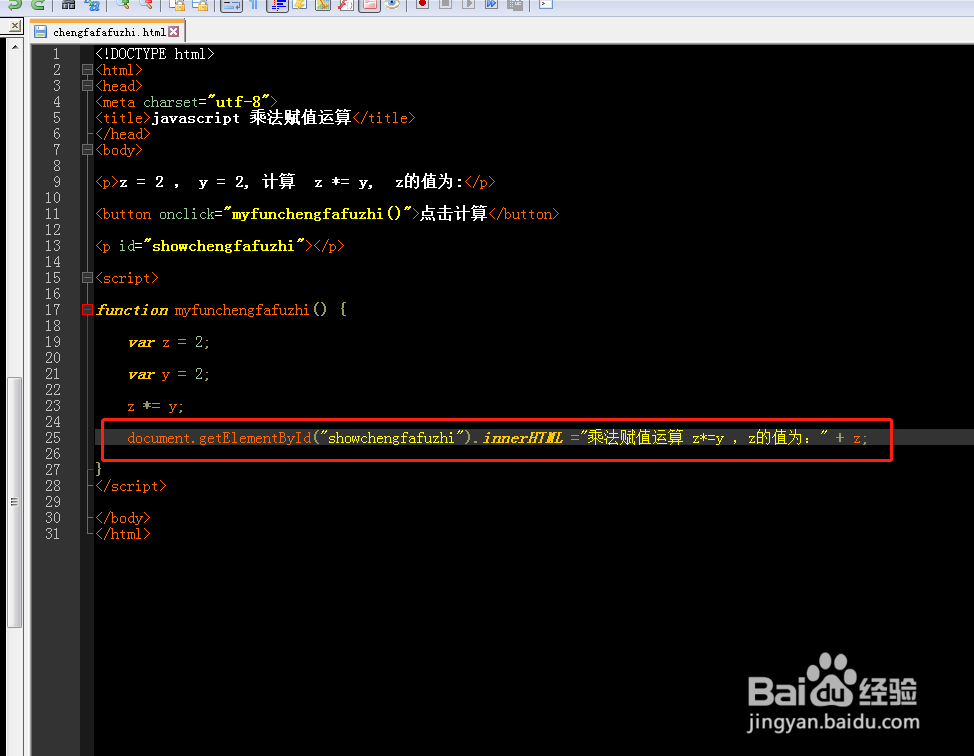Screen dimensions: 974x756
Task: Collapse the script tag fold on line 15
Action: point(87,278)
